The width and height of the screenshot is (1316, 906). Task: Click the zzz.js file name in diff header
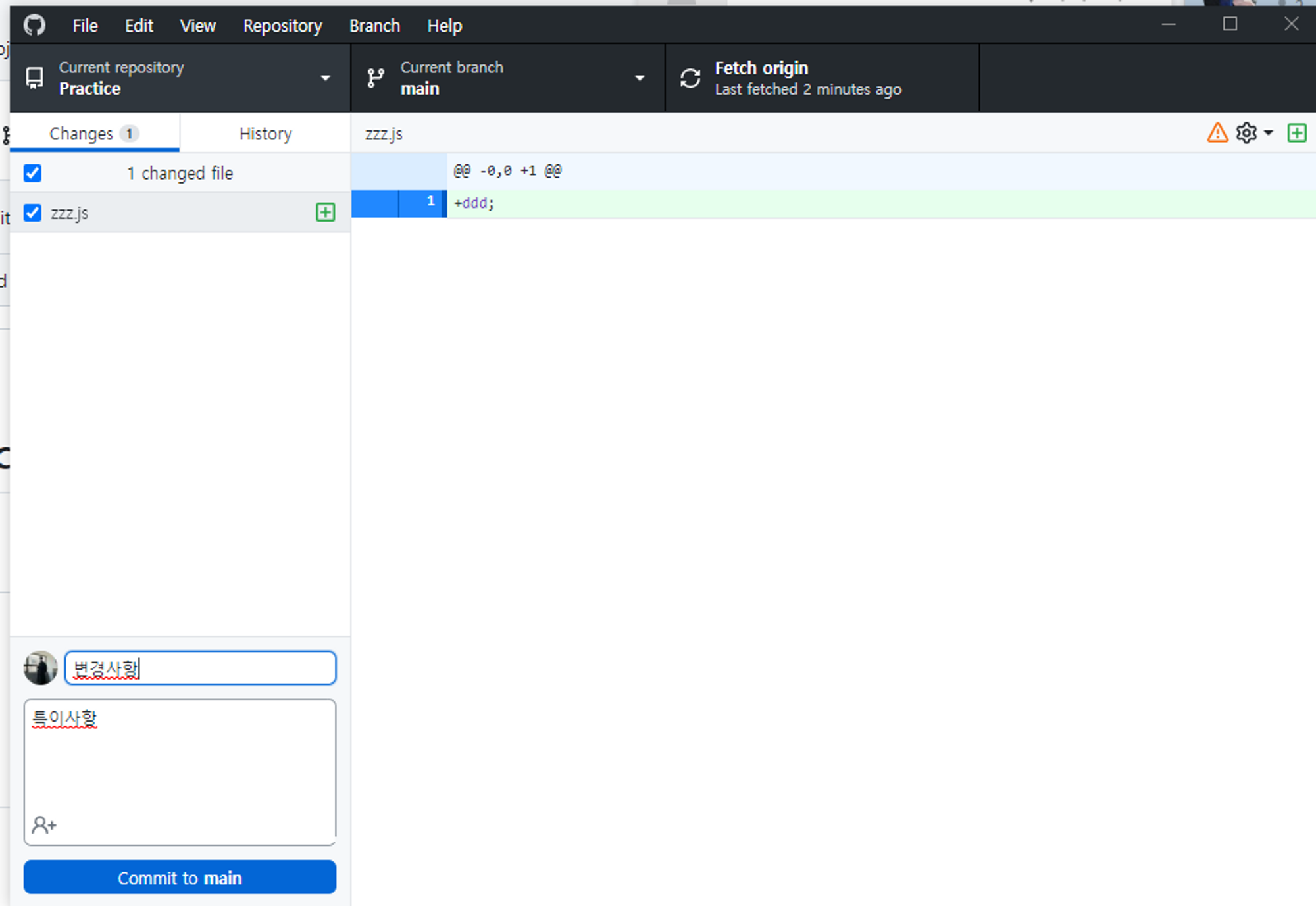pos(384,134)
